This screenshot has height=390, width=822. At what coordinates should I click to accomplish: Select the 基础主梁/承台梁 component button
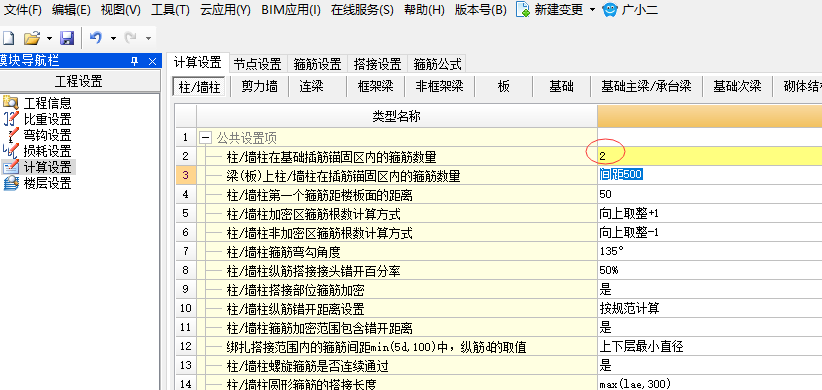[646, 86]
